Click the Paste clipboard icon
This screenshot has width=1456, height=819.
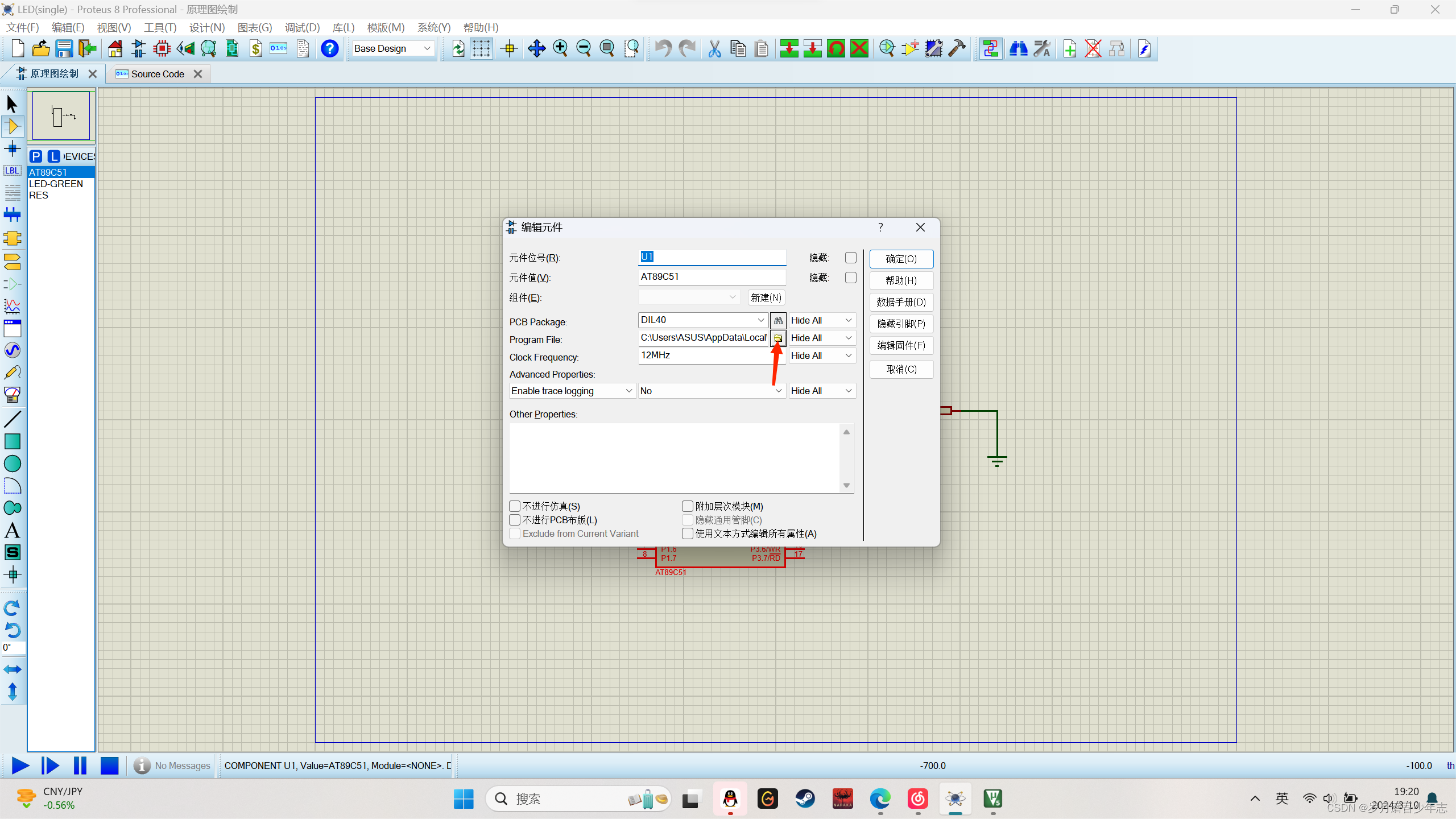point(762,48)
